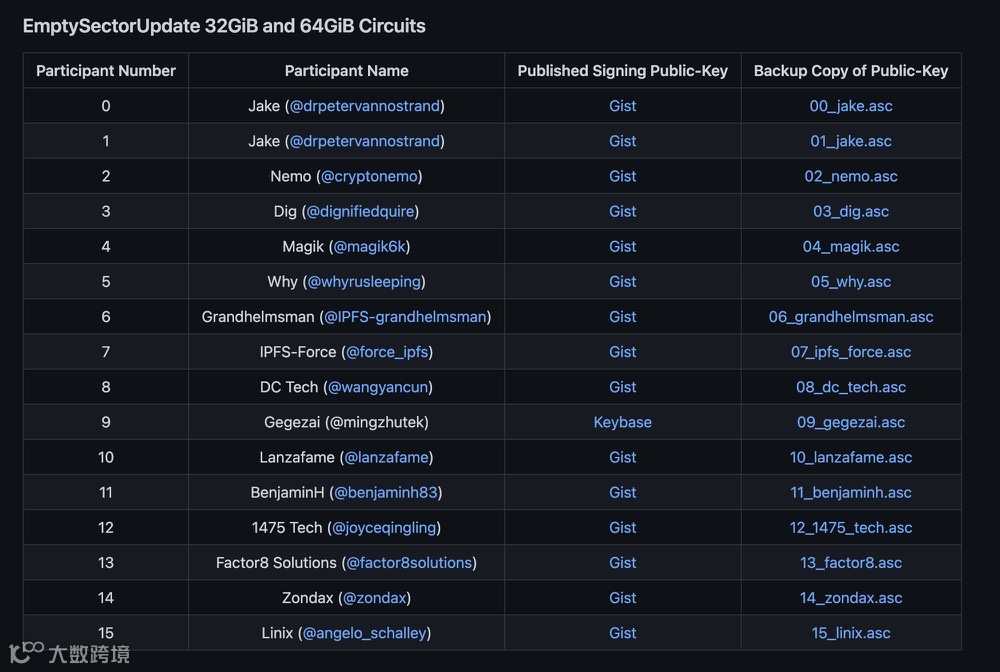Open the 08_dc_tech.asc file link
The width and height of the screenshot is (1000, 672).
pyautogui.click(x=851, y=387)
